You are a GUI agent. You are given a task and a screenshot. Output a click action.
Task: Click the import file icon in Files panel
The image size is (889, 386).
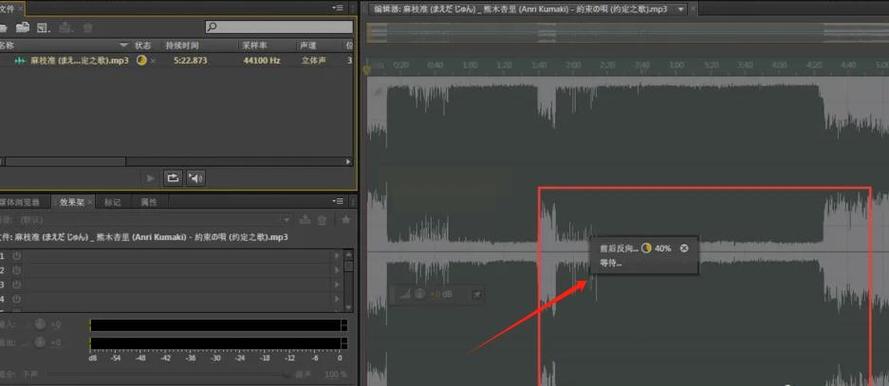click(22, 27)
